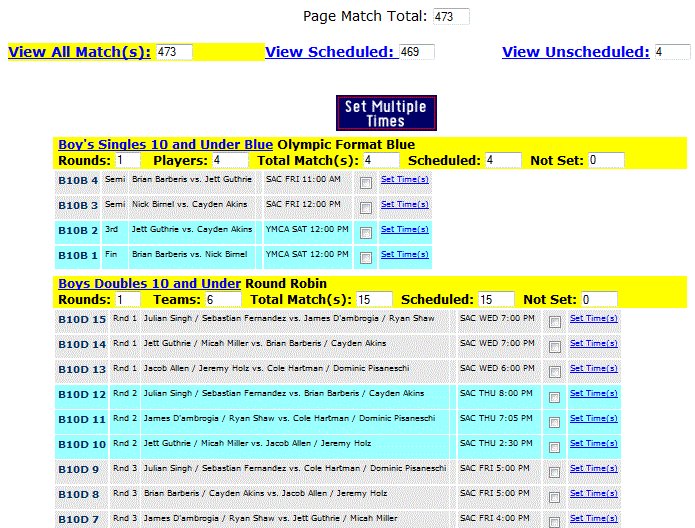Viewport: 695px width, 528px height.
Task: Open View All Match(s) link
Action: (79, 52)
